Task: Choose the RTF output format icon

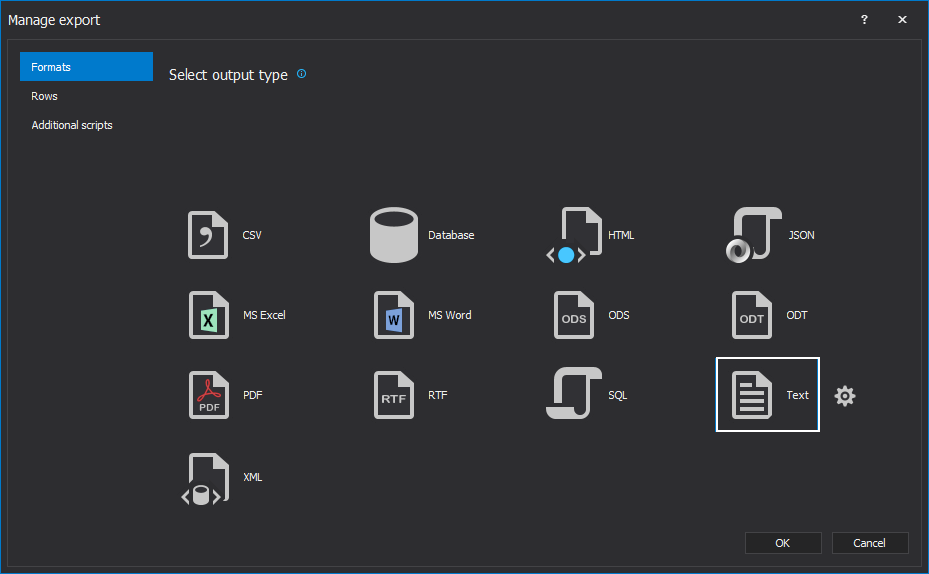Action: (x=393, y=395)
